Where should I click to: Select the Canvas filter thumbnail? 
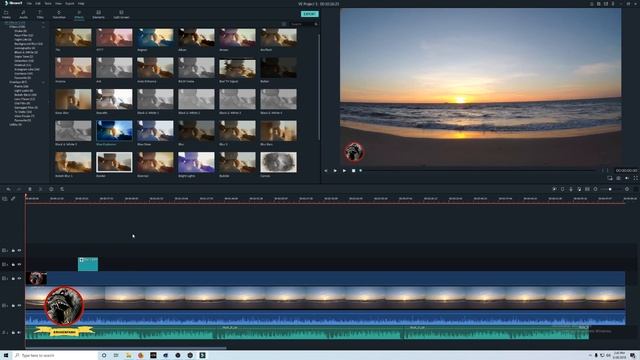tap(278, 162)
